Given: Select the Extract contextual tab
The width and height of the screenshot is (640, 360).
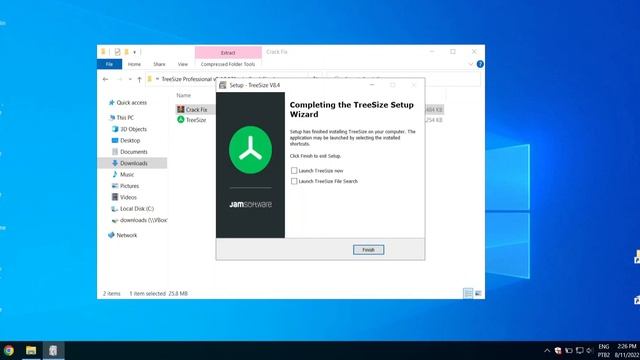Looking at the screenshot, I should pyautogui.click(x=228, y=53).
